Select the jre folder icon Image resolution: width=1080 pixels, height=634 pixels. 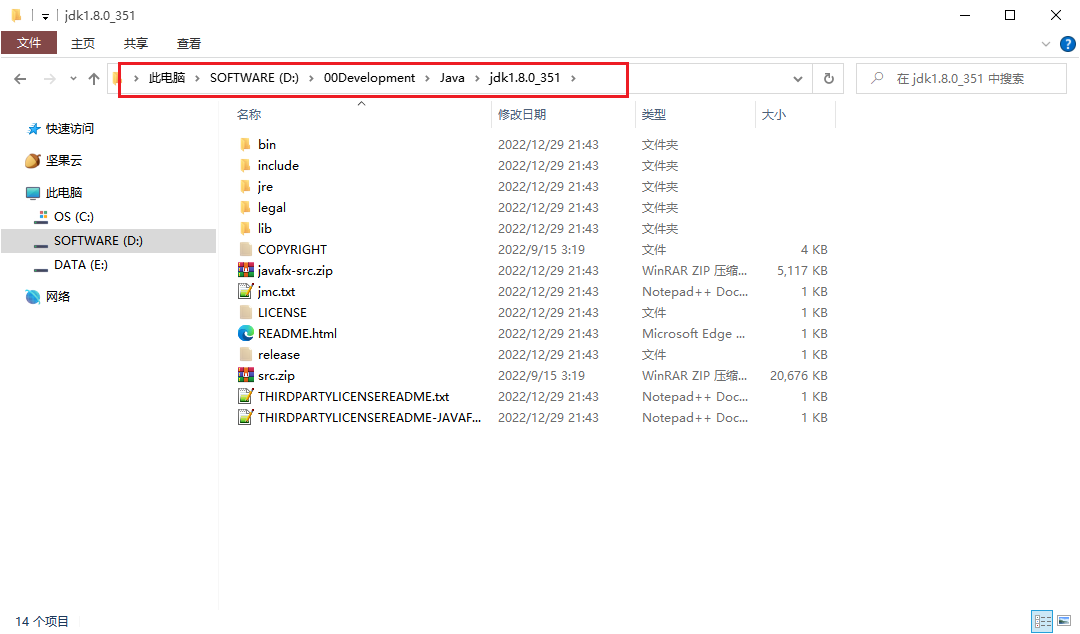coord(245,186)
